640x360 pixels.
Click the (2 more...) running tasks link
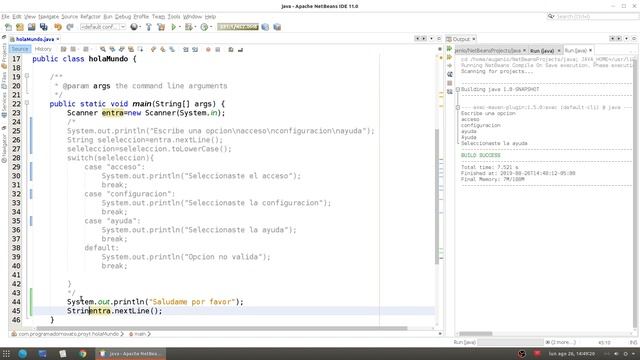(x=563, y=342)
